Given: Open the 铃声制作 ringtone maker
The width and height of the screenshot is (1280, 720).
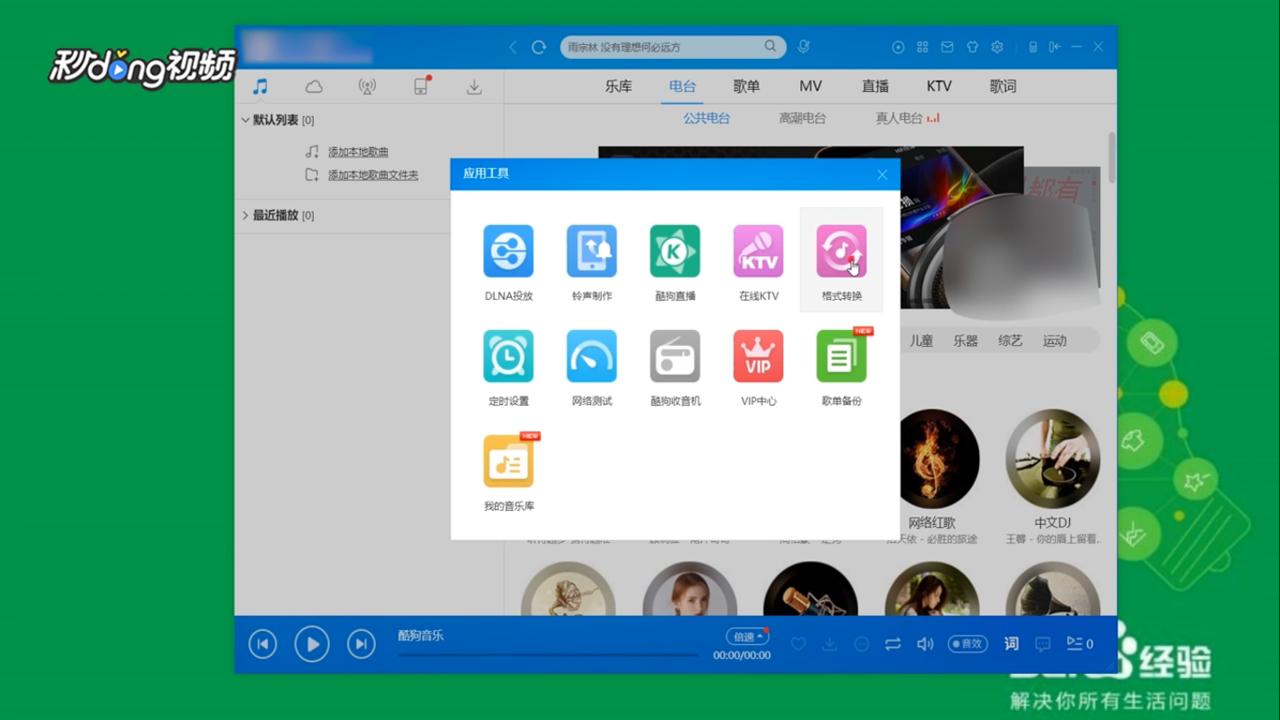Looking at the screenshot, I should pos(592,263).
